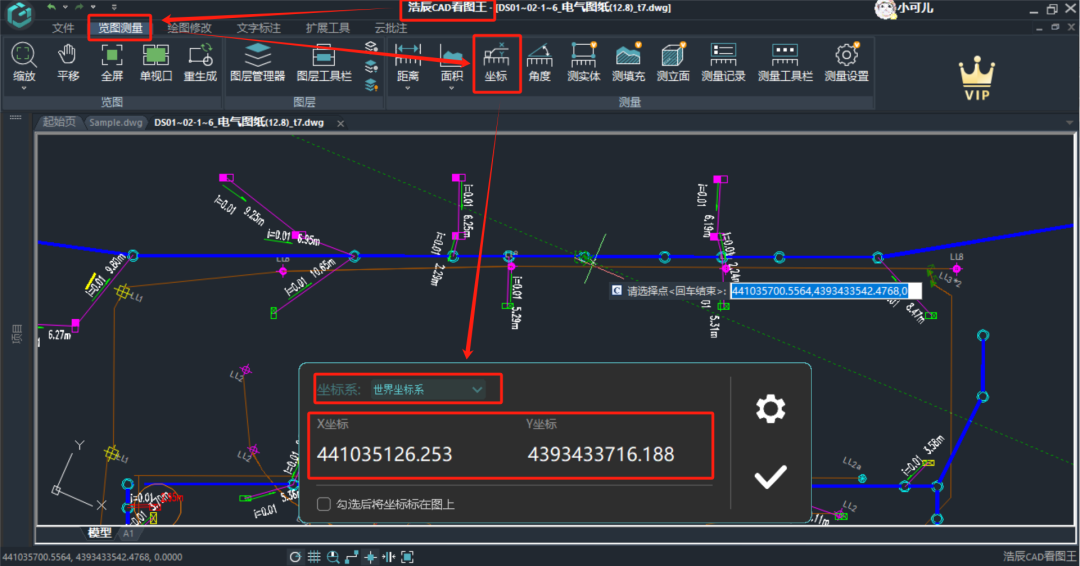Check 勾选后将坐标标在图上 checkbox
The image size is (1080, 566).
coord(324,504)
